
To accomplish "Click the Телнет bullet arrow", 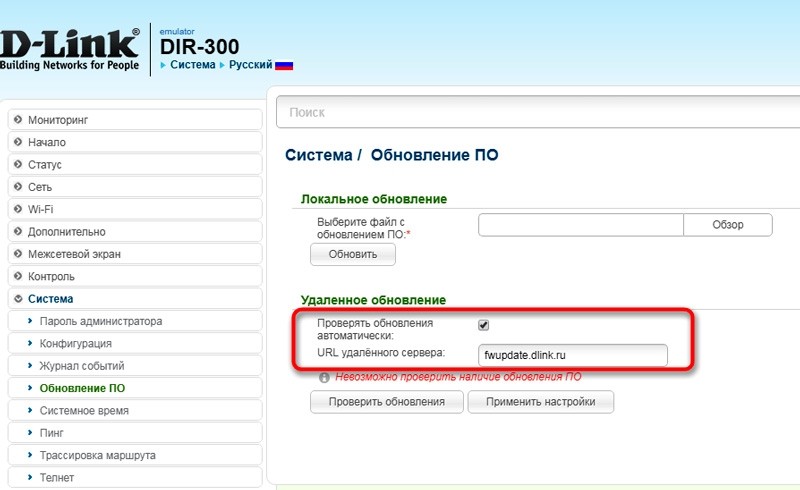I will click(x=30, y=477).
